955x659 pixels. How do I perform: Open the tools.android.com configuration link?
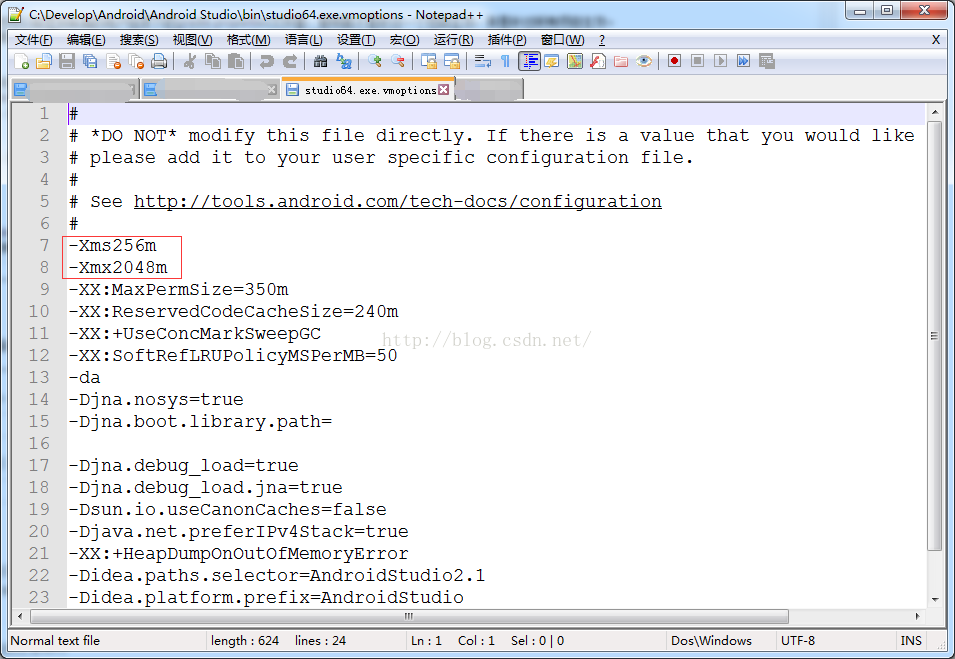click(397, 202)
